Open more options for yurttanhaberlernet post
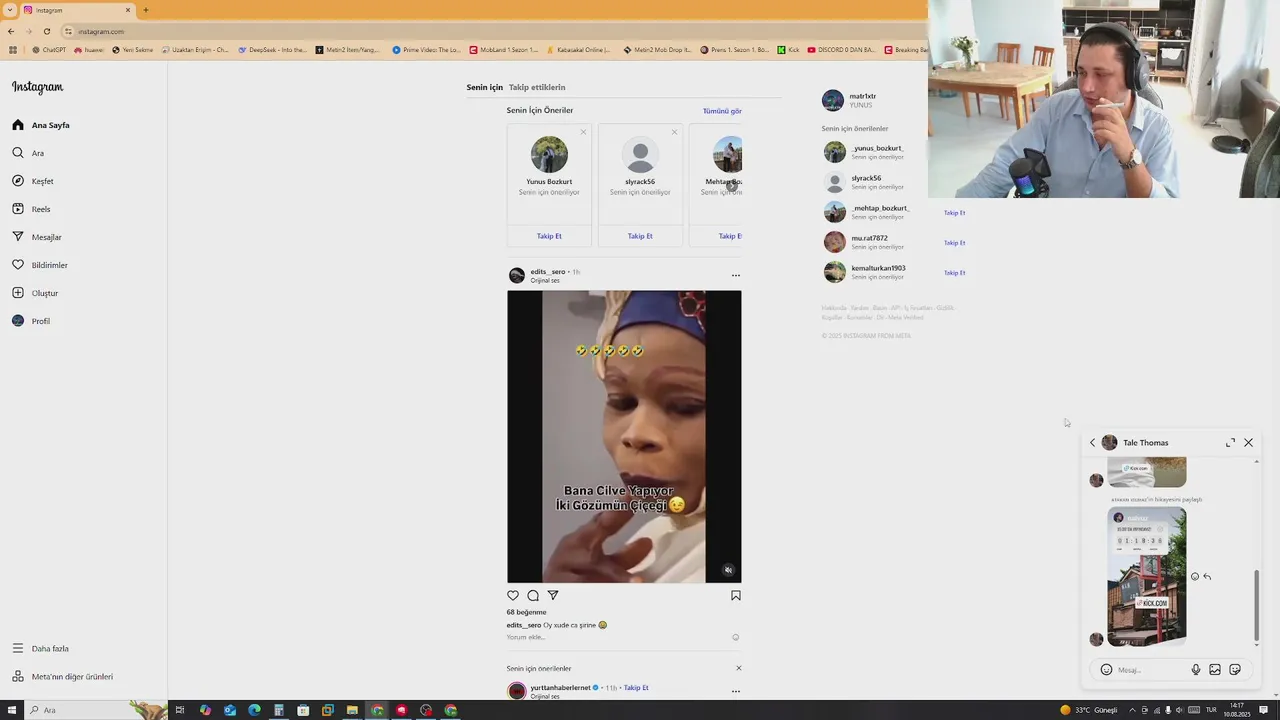 735,691
